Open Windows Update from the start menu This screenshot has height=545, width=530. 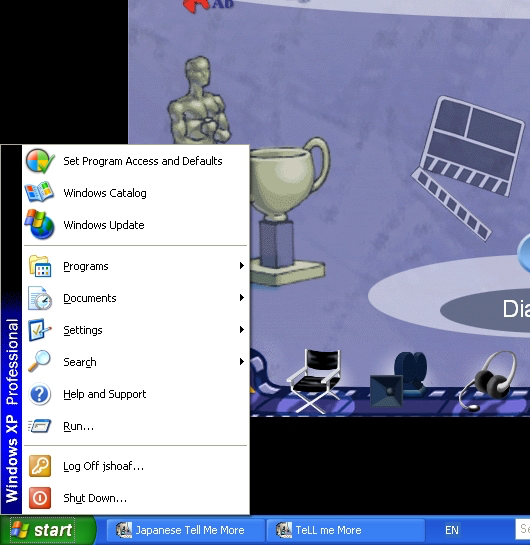136,225
